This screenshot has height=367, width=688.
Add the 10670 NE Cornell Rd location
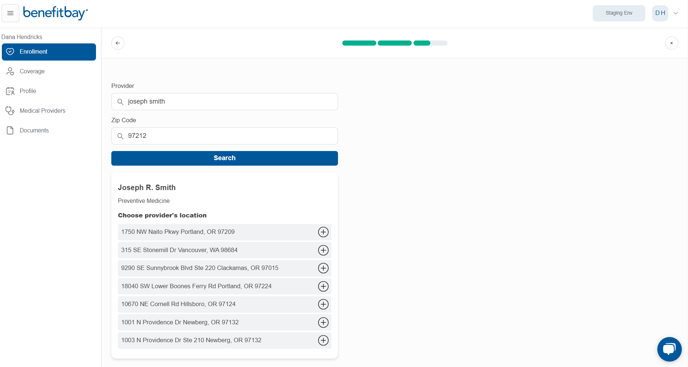[323, 304]
